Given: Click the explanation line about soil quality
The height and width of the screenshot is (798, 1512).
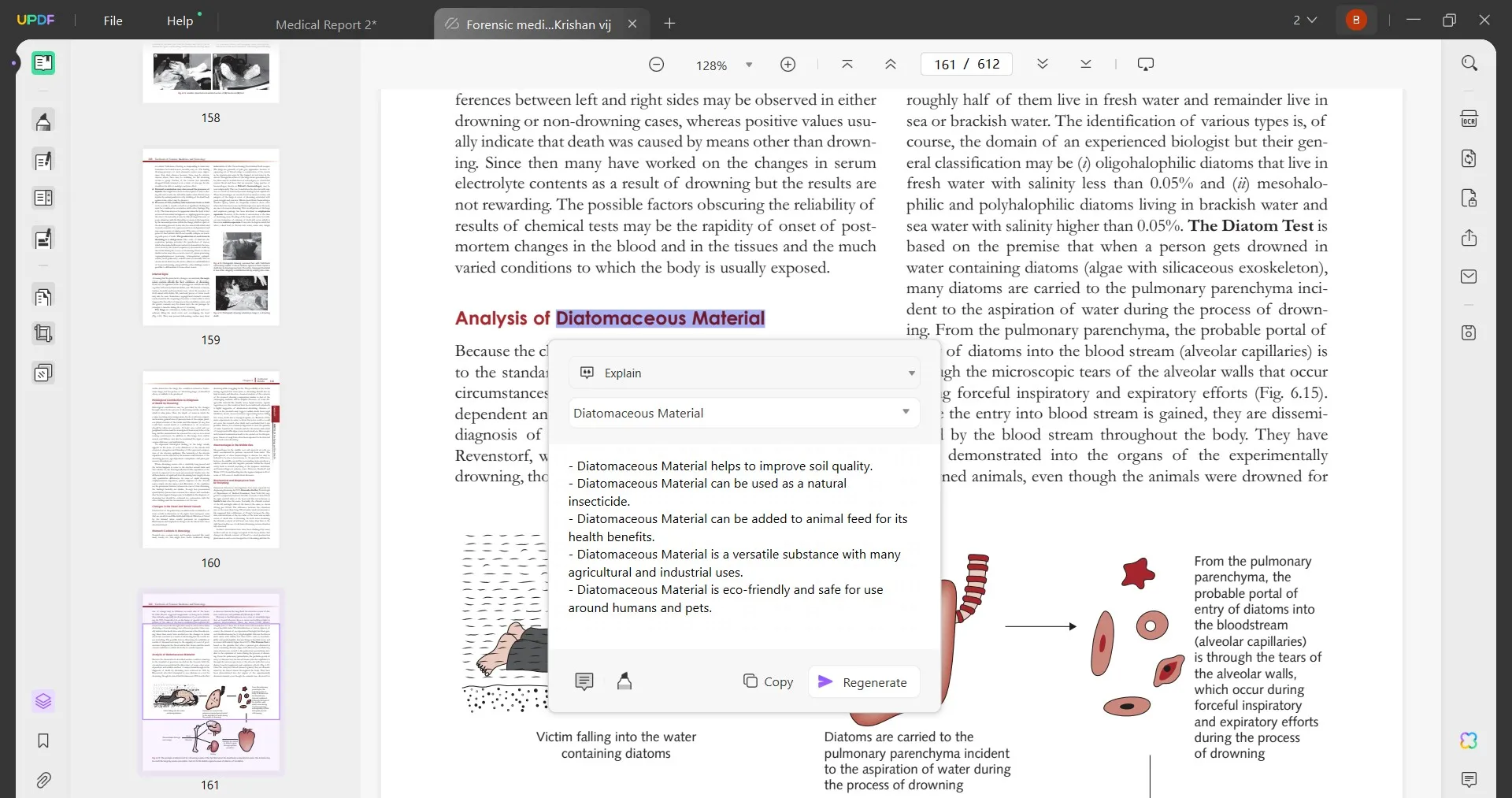Looking at the screenshot, I should click(x=721, y=466).
